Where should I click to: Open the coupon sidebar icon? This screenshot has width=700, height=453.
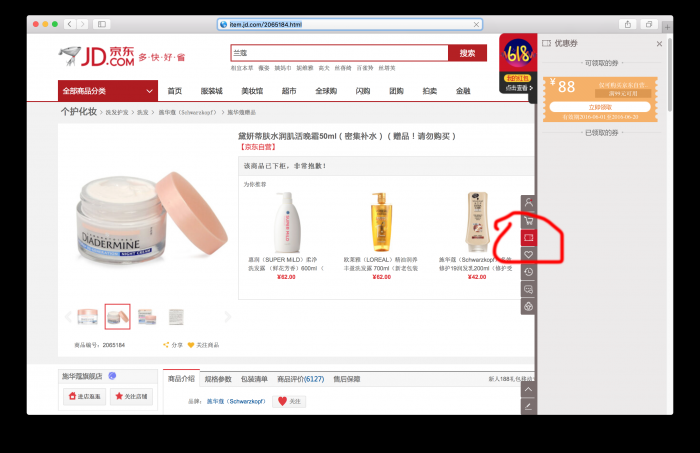[x=529, y=237]
